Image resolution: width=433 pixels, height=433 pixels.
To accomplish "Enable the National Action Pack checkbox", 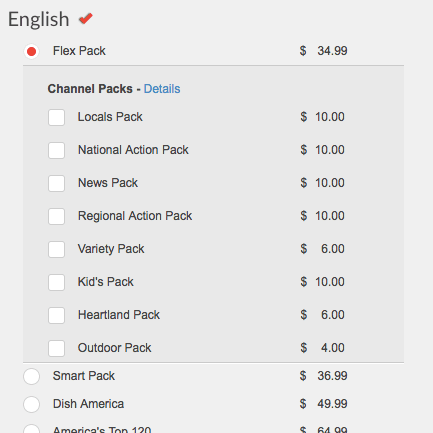I will tap(56, 150).
